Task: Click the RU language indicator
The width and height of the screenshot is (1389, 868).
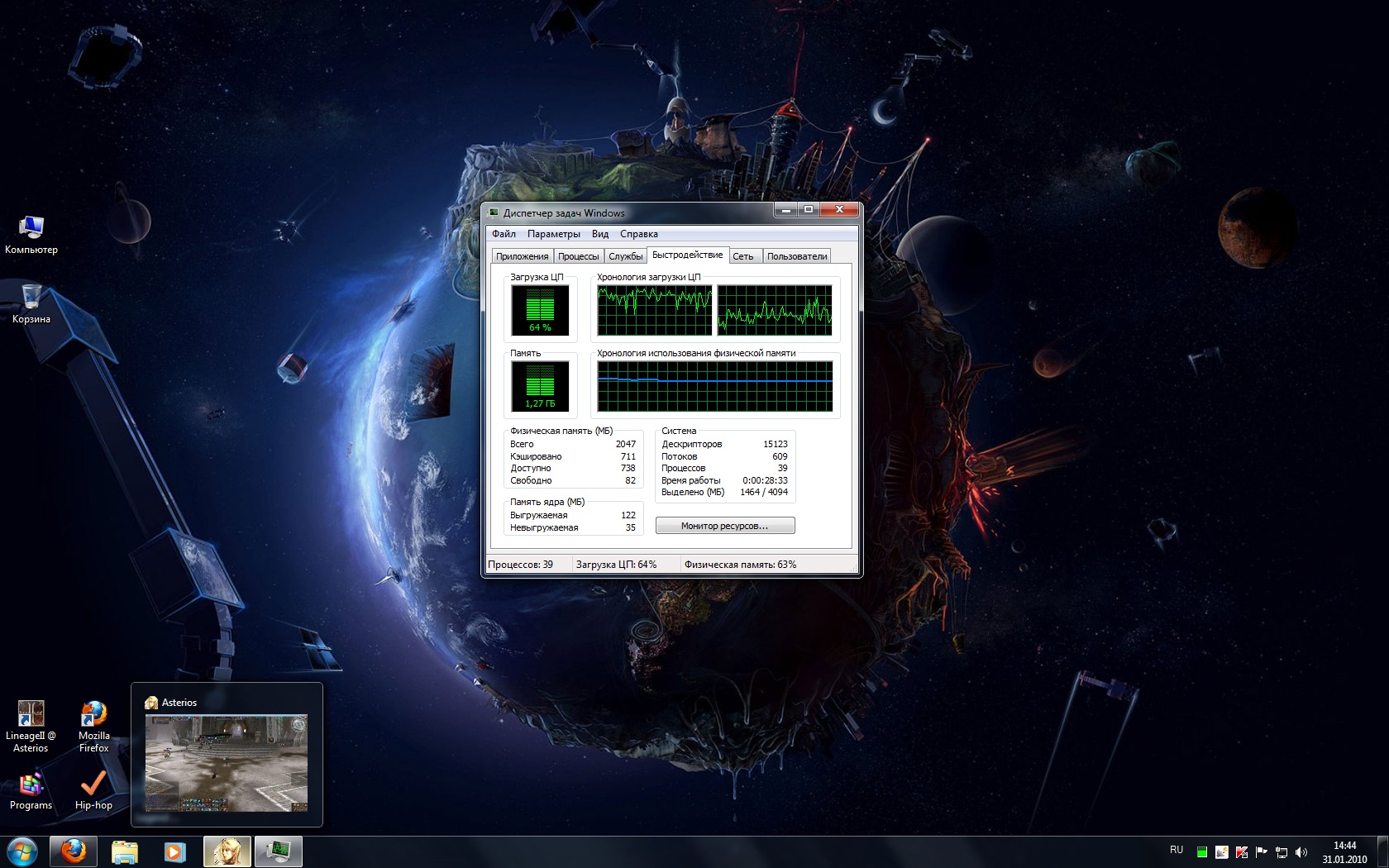Action: [x=1177, y=850]
